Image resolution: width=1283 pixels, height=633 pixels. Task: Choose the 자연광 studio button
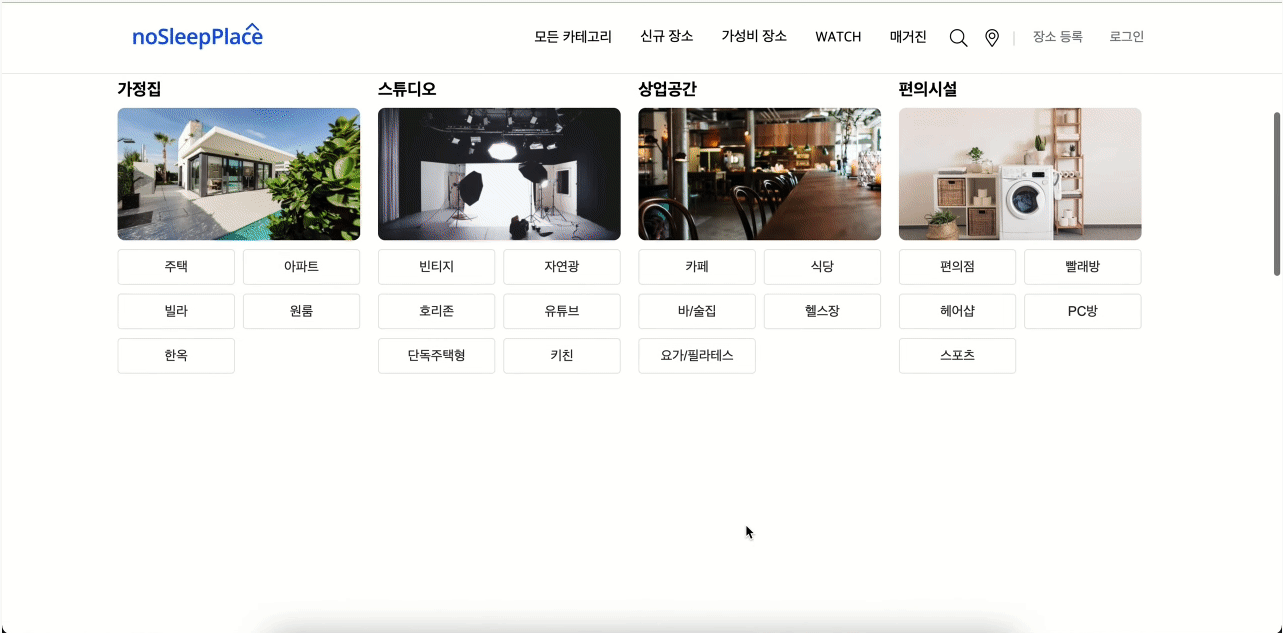(562, 267)
